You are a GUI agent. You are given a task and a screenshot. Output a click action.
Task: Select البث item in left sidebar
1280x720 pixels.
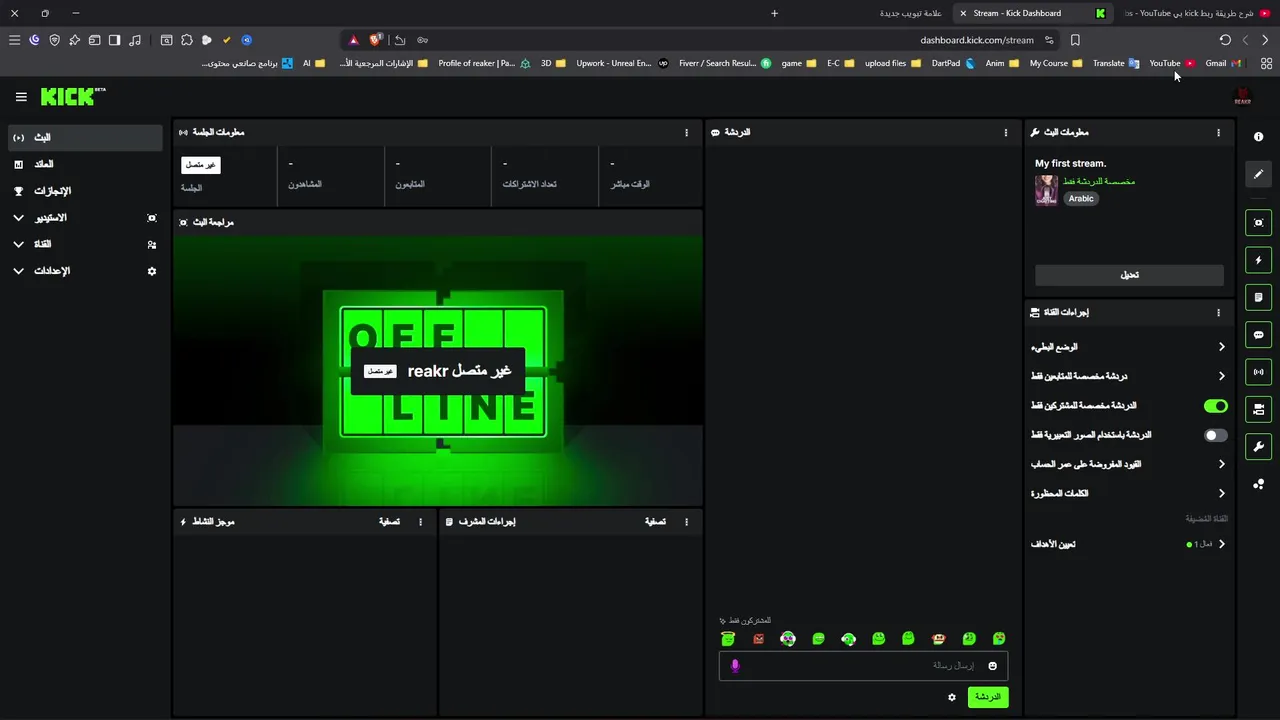(84, 137)
